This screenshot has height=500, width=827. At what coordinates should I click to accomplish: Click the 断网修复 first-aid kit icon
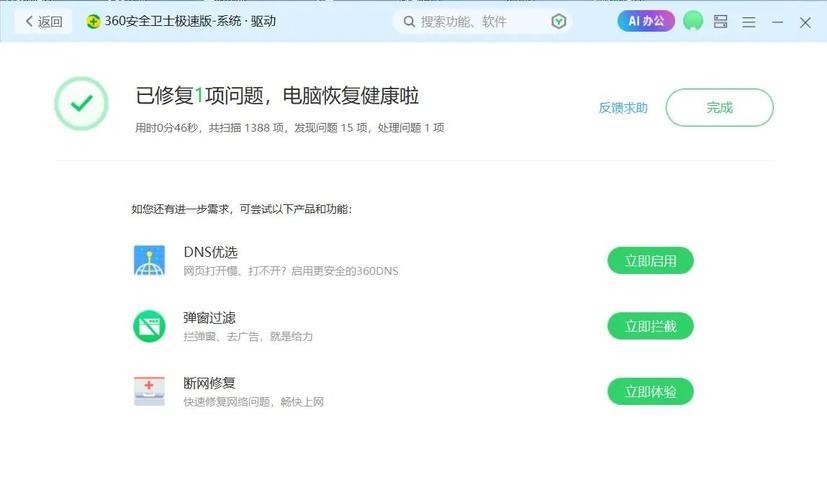pos(149,391)
